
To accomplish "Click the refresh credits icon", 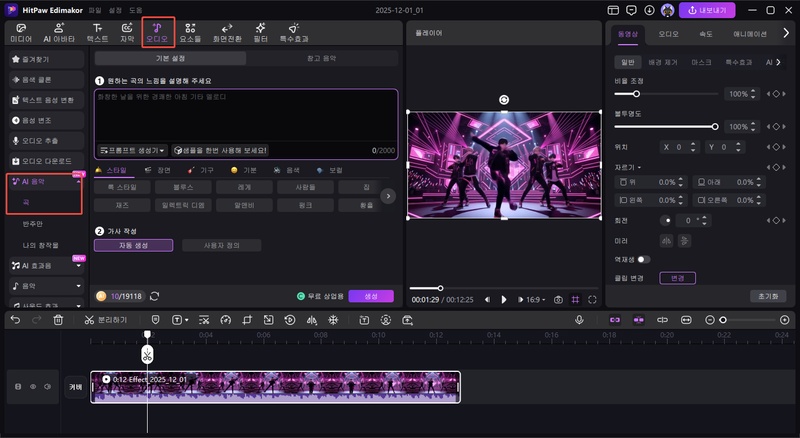I will (154, 296).
